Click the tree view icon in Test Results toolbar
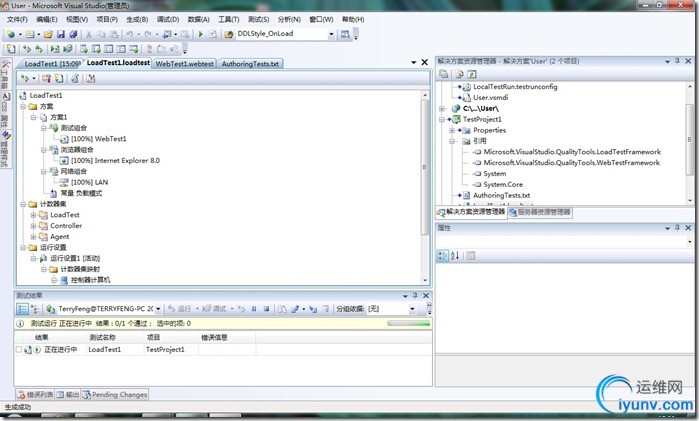 coord(34,309)
